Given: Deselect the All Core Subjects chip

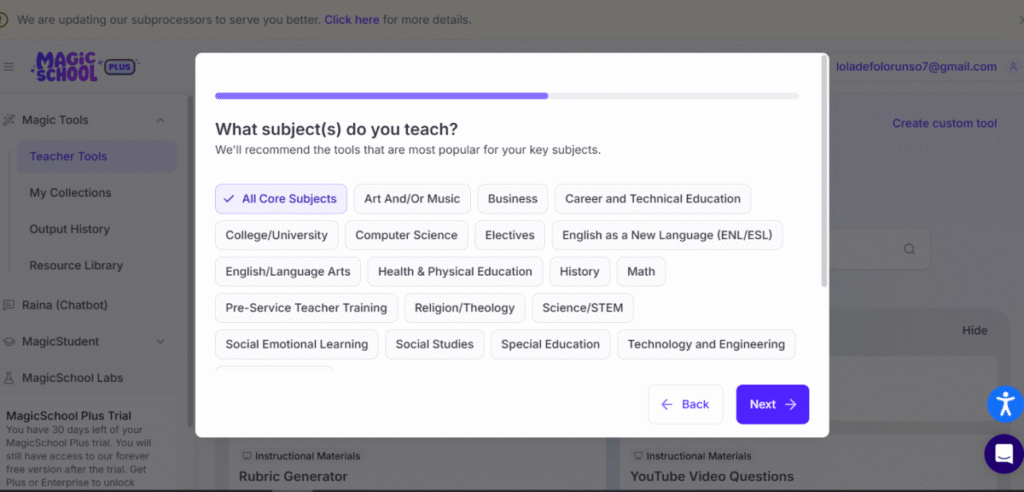Looking at the screenshot, I should (281, 199).
